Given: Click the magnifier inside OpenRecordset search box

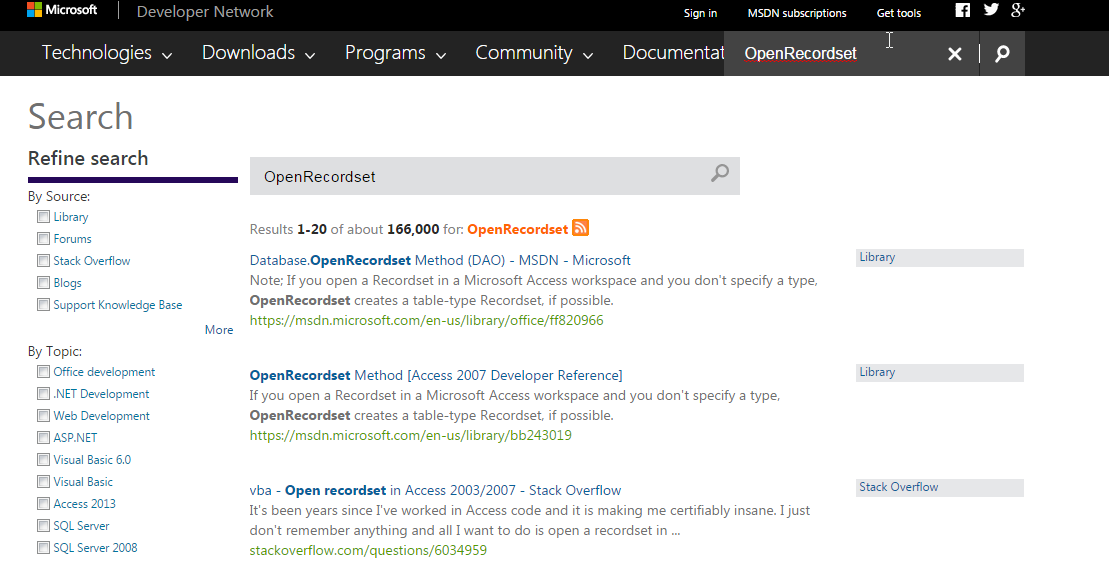Looking at the screenshot, I should [x=720, y=173].
